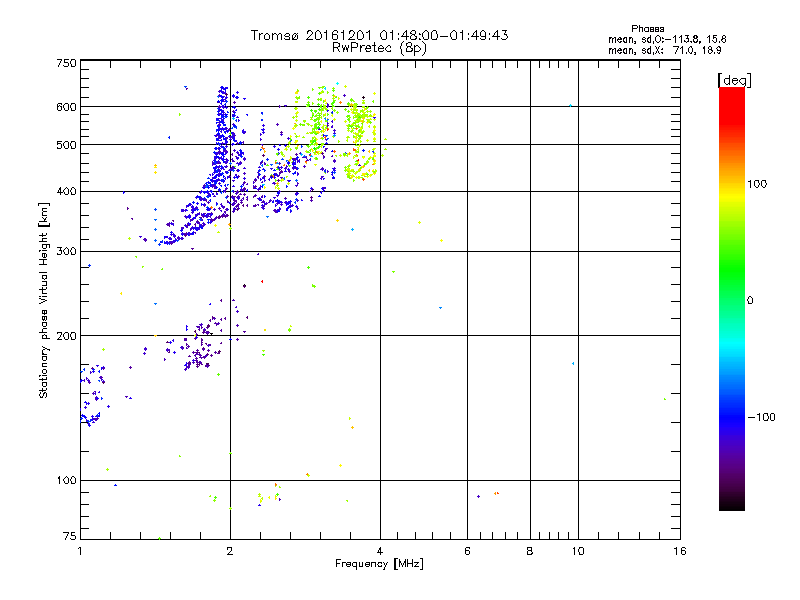Click the blue region of the colorbar near -100

[732, 416]
